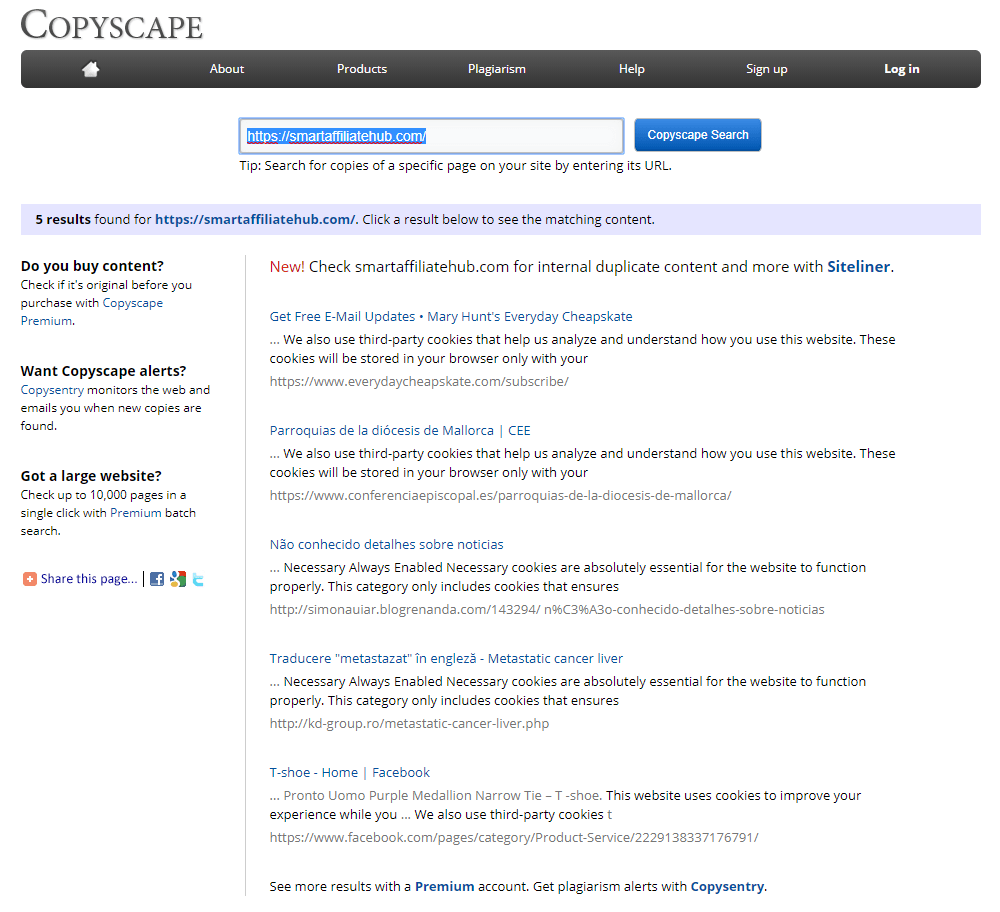Screen dimensions: 1000x912
Task: Click the Share this page link
Action: tap(89, 579)
